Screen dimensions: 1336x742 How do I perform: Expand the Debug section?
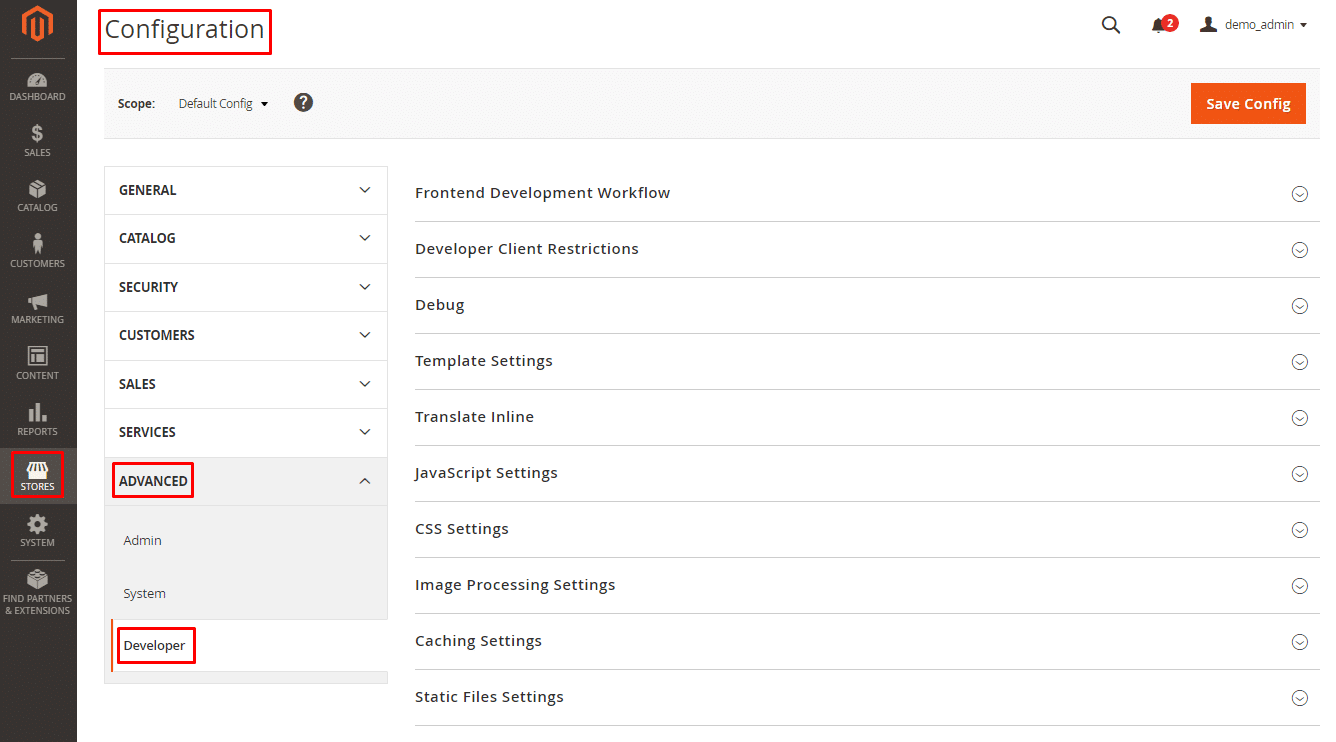pos(861,305)
